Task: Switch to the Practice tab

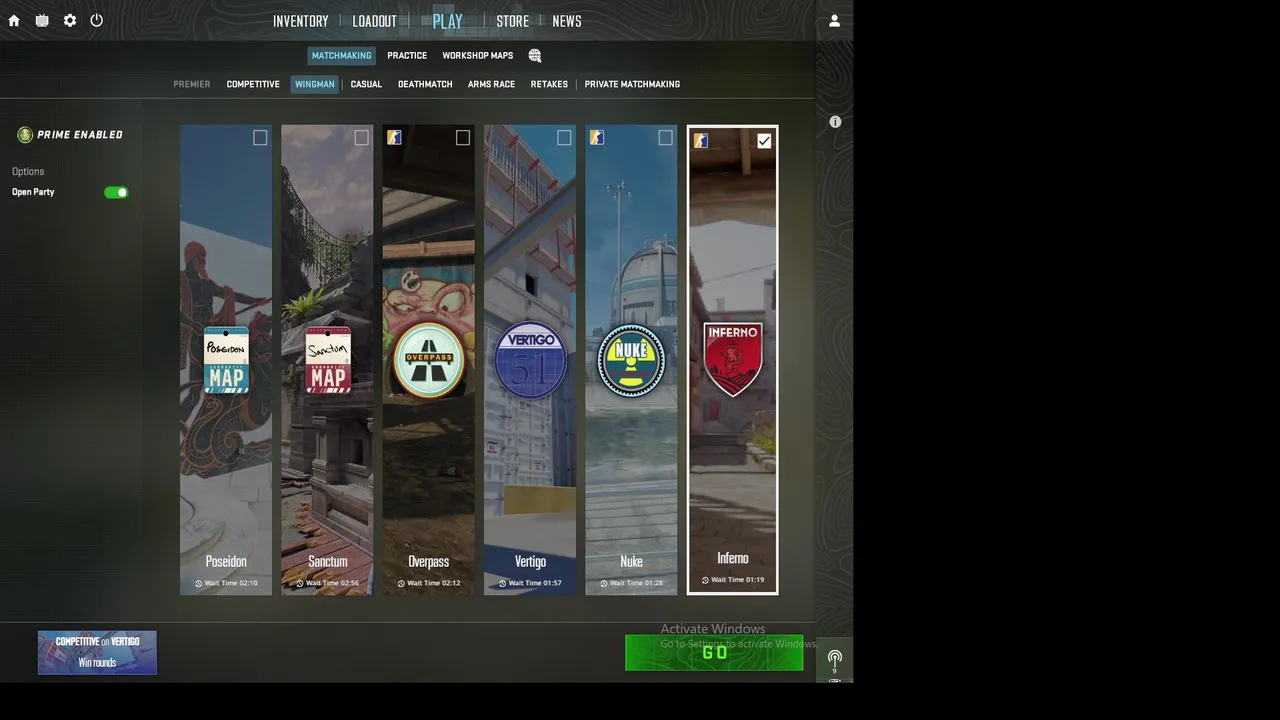Action: (407, 56)
